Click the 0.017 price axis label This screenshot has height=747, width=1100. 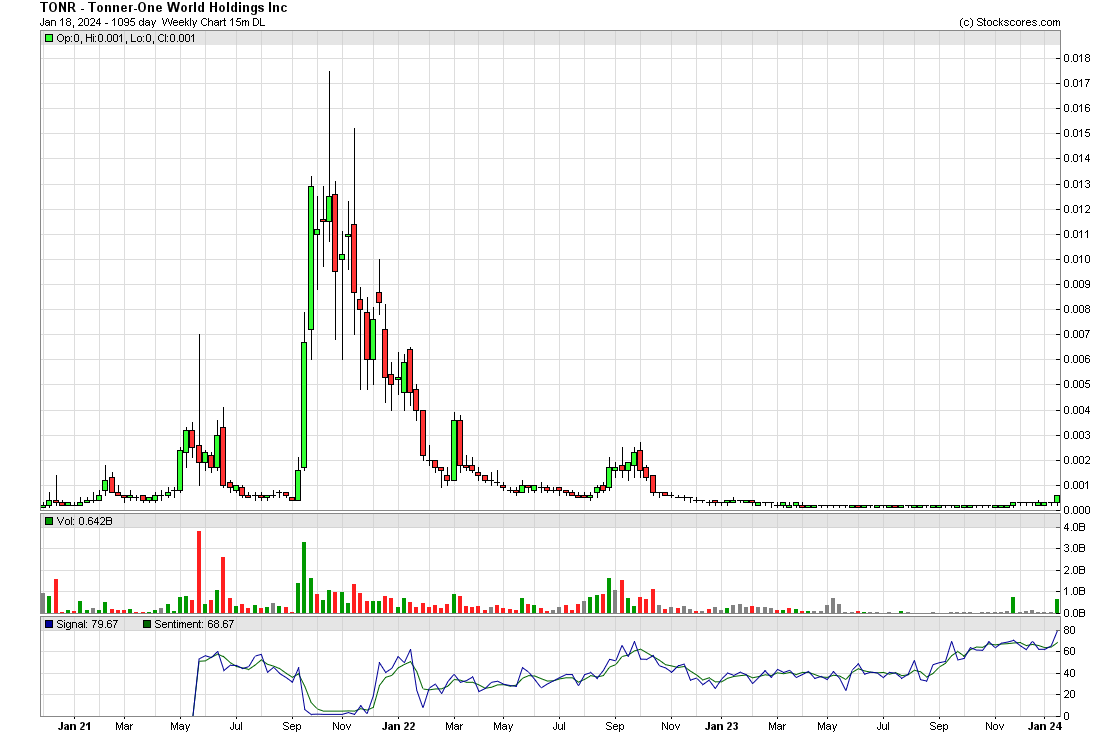point(1077,83)
